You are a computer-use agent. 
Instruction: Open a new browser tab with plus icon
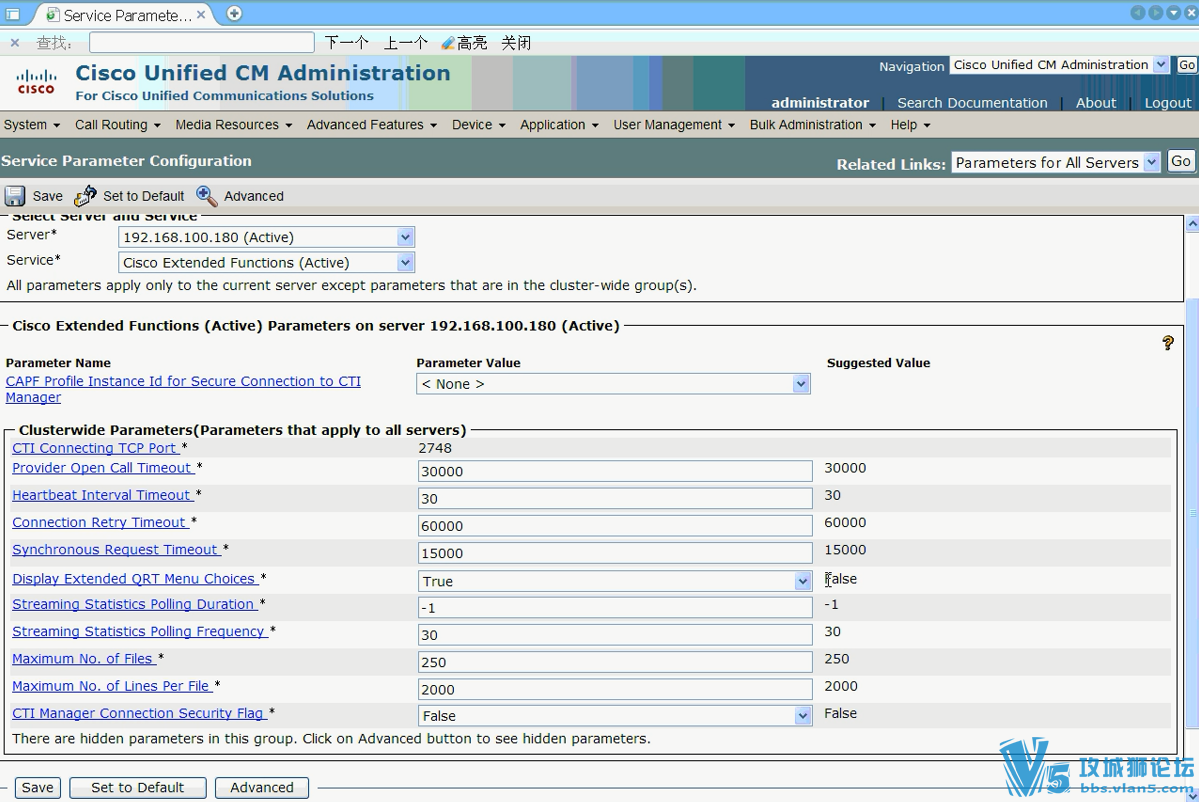point(234,14)
